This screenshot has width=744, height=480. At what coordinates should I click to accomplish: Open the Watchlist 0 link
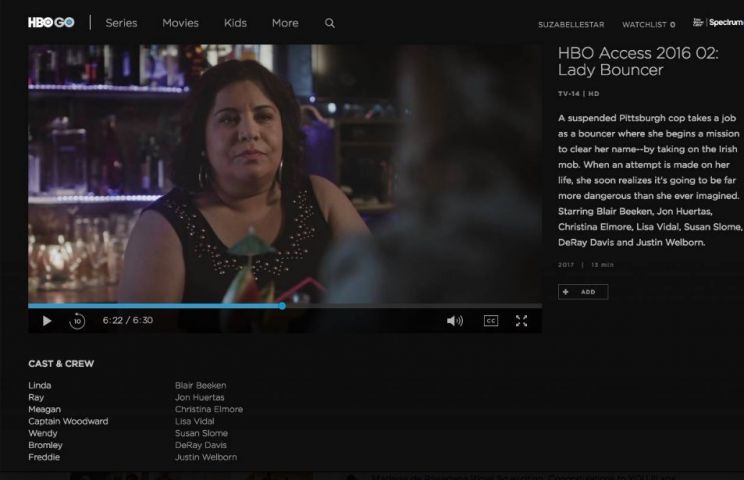click(649, 25)
